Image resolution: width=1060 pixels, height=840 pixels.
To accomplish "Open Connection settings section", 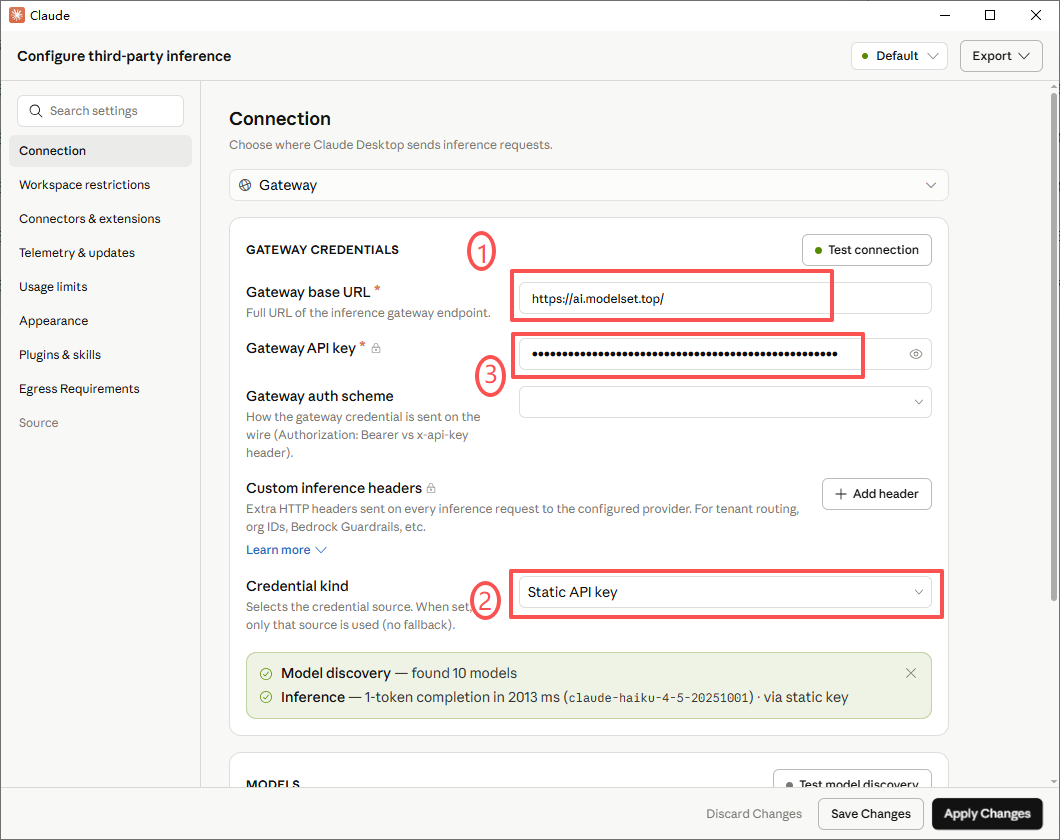I will point(100,151).
